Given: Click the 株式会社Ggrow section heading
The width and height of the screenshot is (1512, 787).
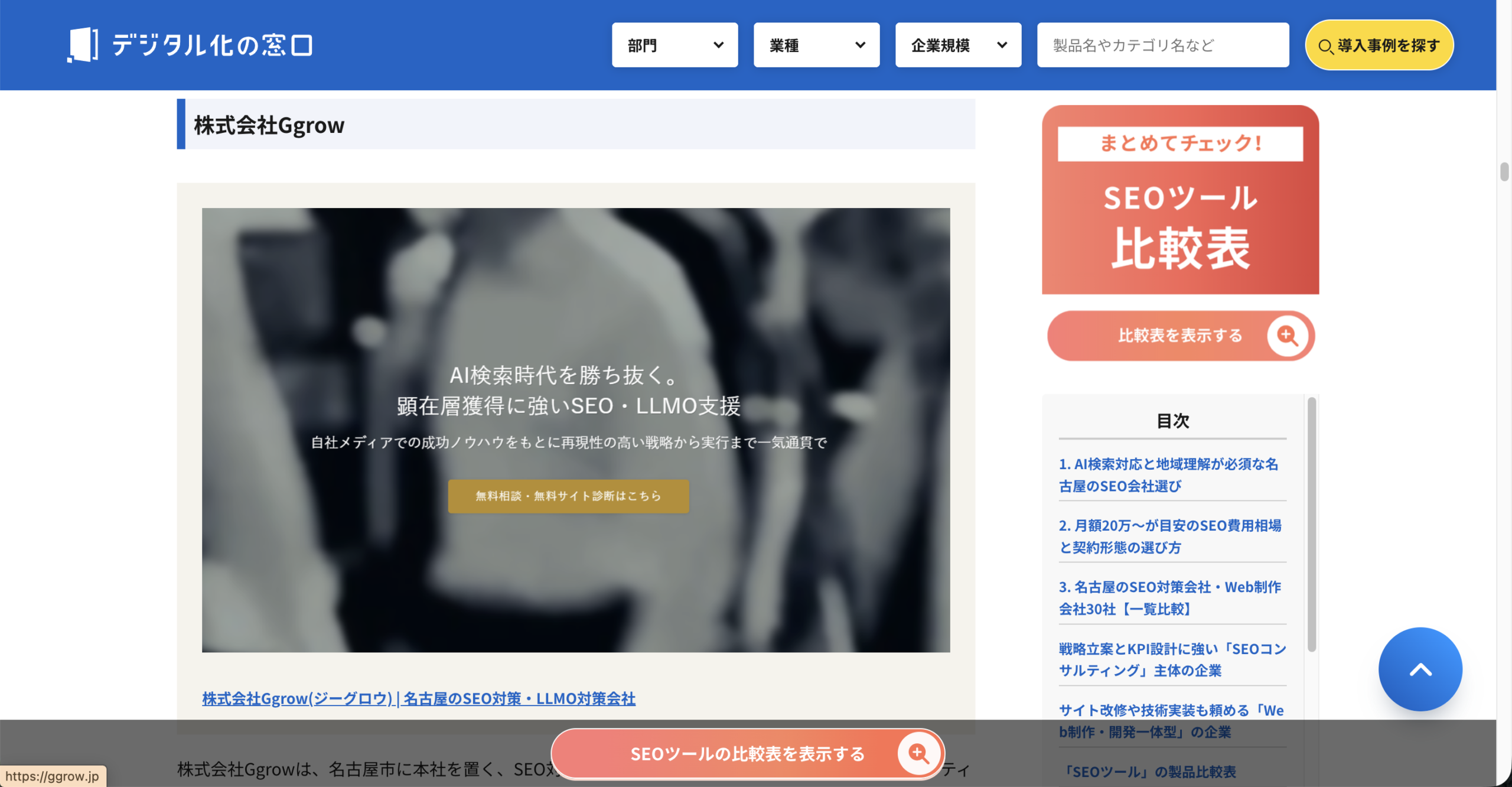Looking at the screenshot, I should tap(269, 125).
